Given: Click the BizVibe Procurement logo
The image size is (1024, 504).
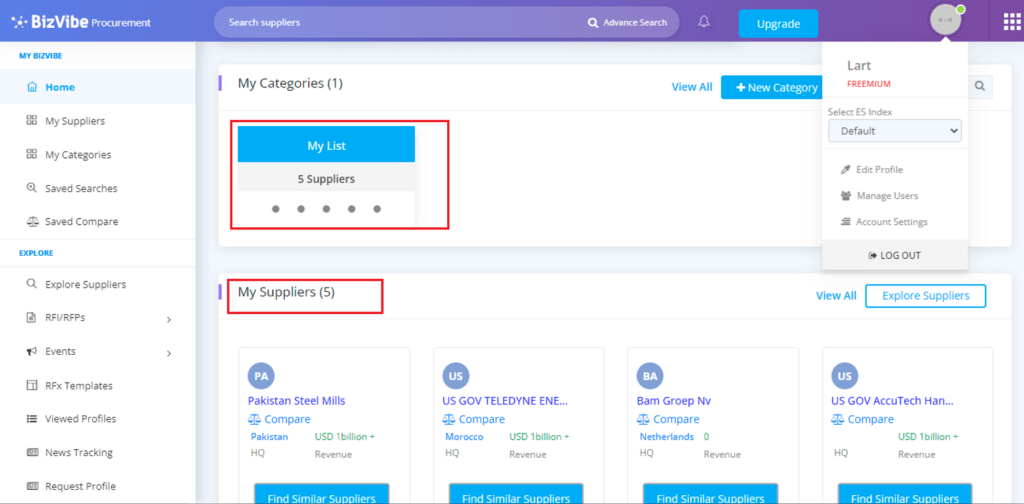Looking at the screenshot, I should click(x=81, y=22).
